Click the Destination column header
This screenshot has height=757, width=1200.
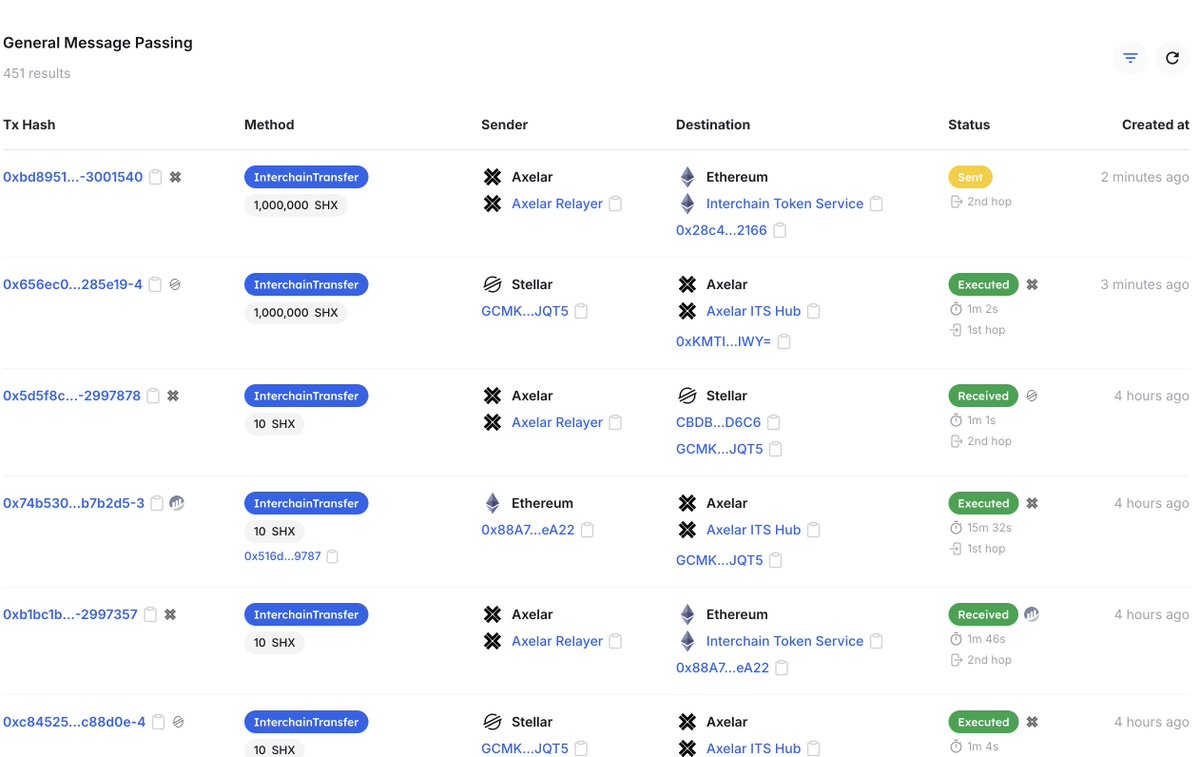(713, 125)
